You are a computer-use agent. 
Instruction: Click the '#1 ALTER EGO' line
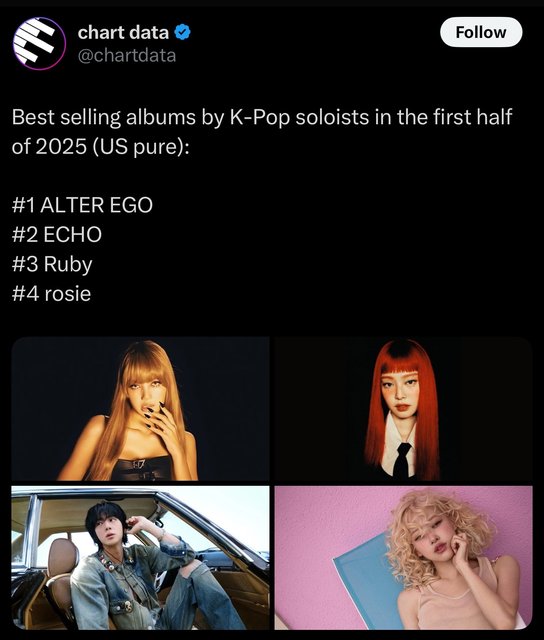coord(82,205)
